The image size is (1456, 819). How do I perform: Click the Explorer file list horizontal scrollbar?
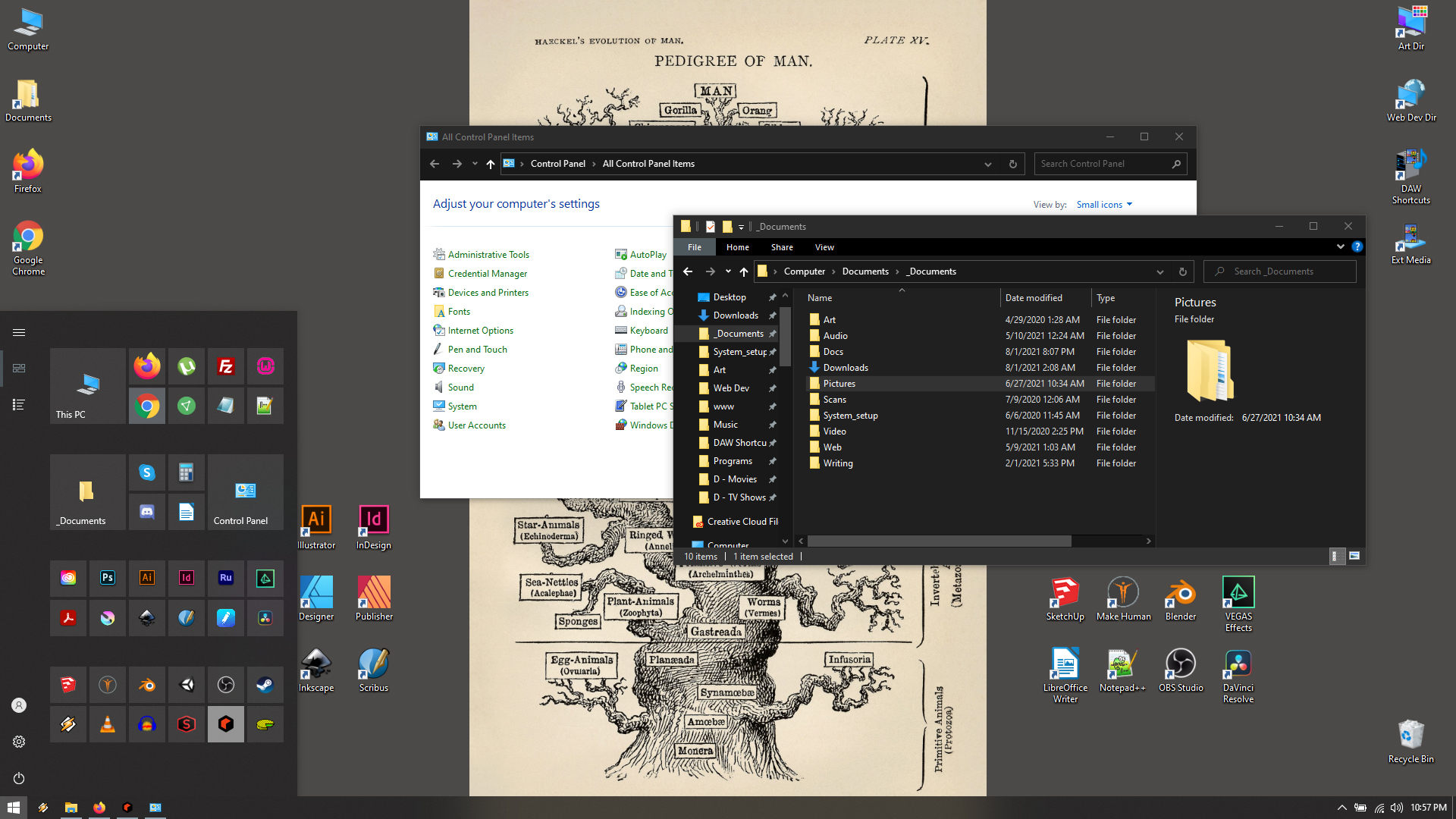click(939, 541)
